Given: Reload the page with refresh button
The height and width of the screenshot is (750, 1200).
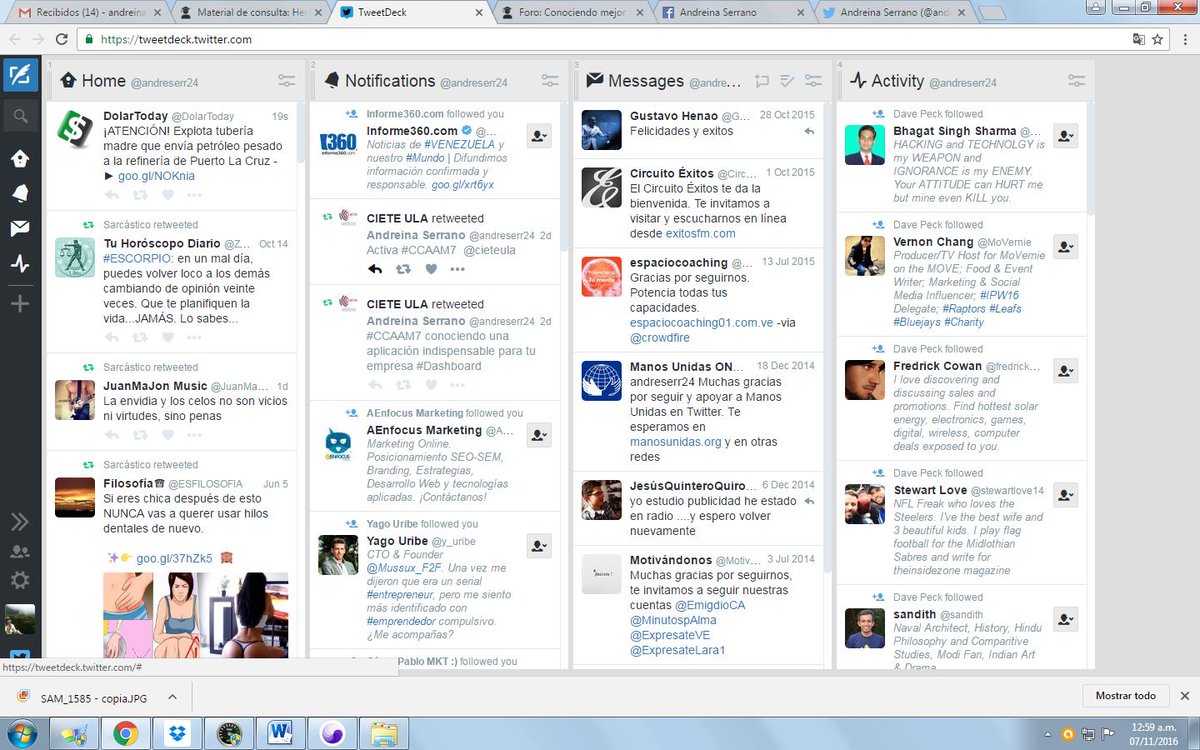Looking at the screenshot, I should click(x=61, y=39).
